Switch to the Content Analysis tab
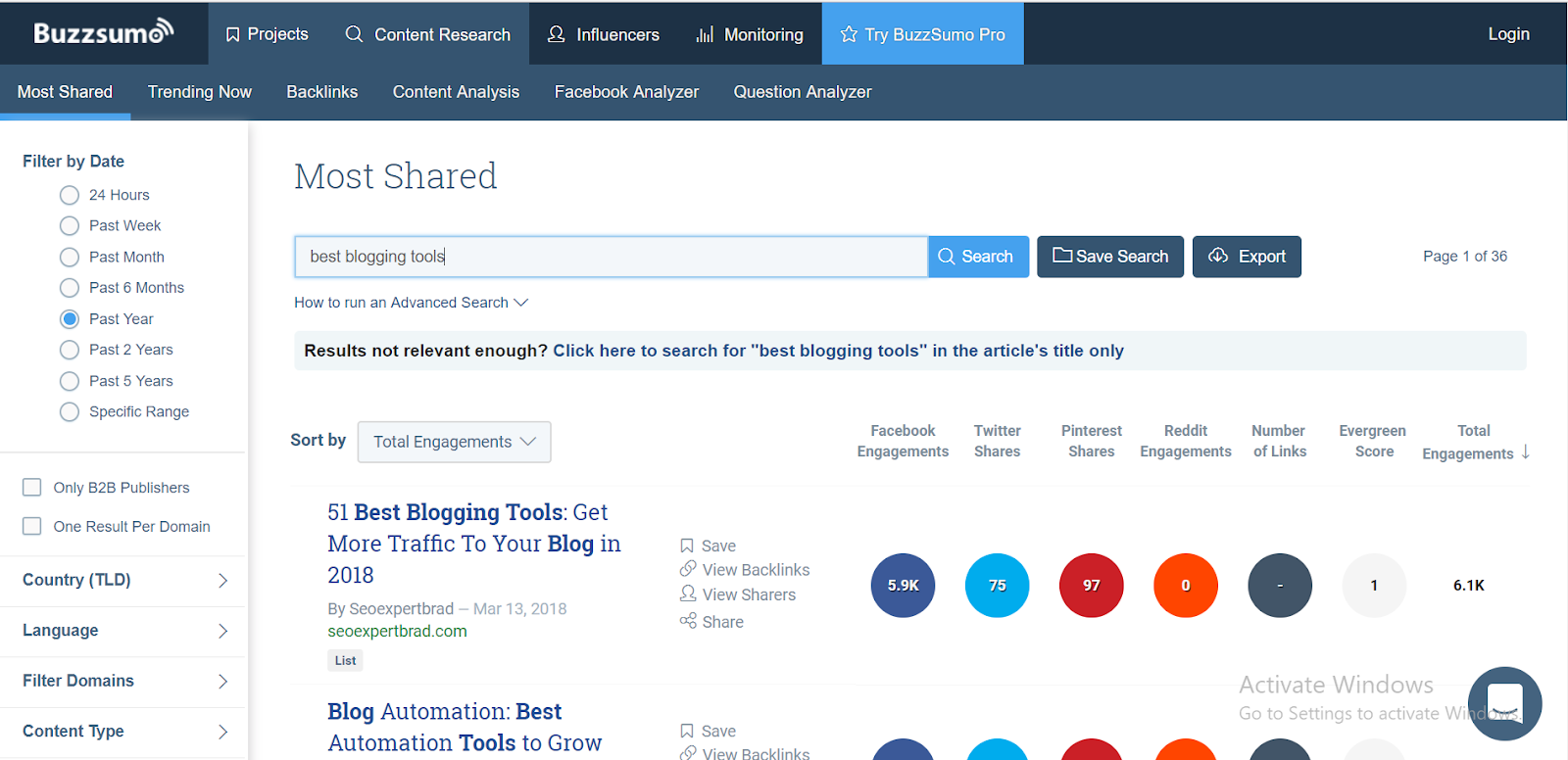 coord(457,92)
